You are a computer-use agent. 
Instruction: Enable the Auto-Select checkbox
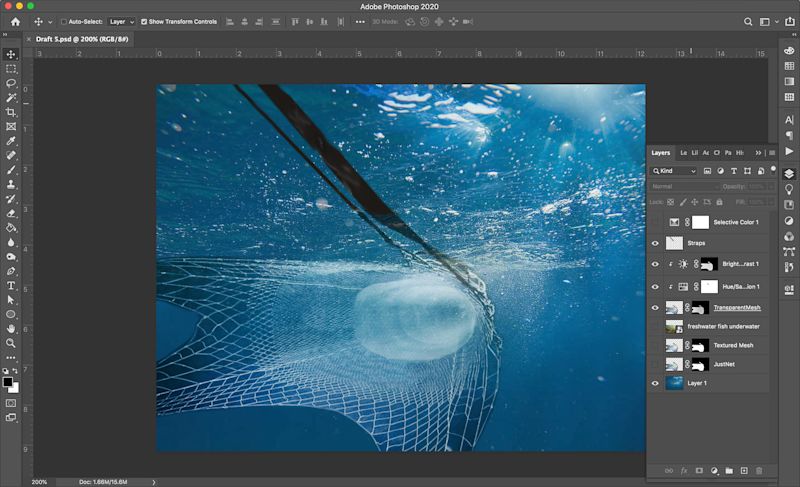(65, 21)
